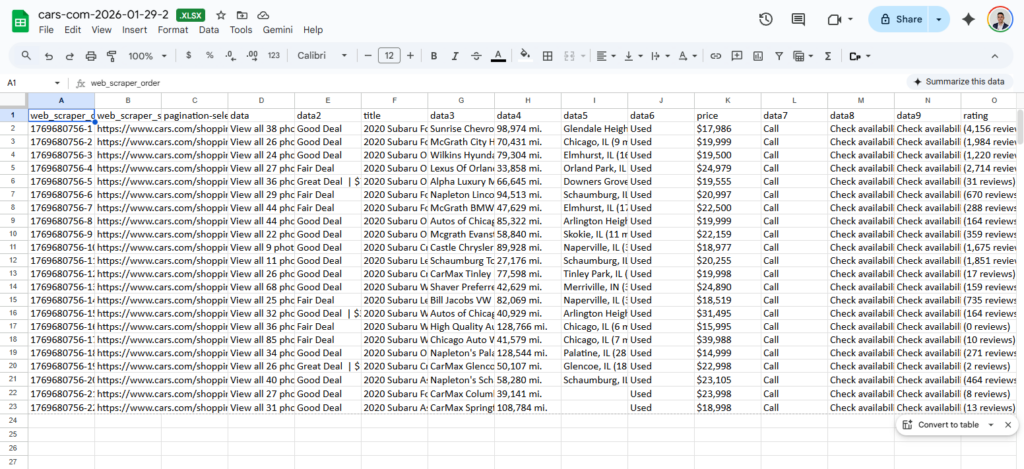Screen dimensions: 1024x469
Task: Open the Data menu
Action: coord(208,30)
